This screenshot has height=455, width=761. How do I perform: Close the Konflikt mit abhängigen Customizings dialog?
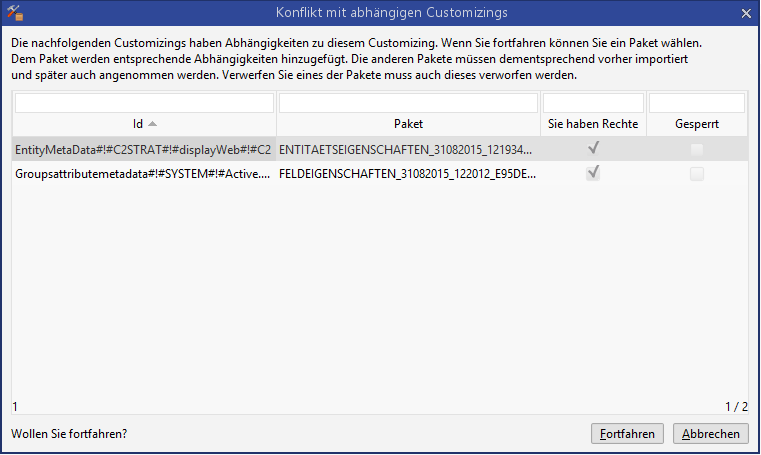coord(745,13)
